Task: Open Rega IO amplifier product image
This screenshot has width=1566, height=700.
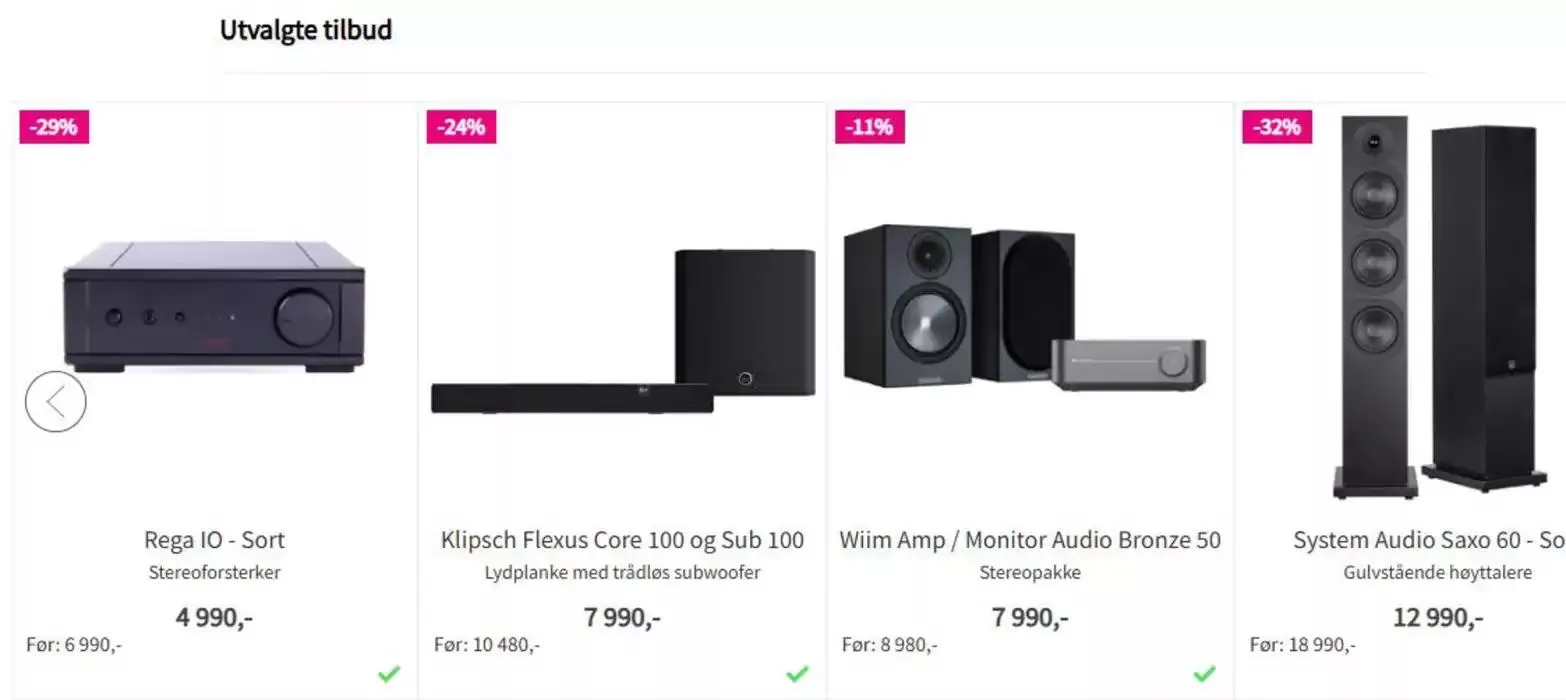Action: click(x=214, y=305)
